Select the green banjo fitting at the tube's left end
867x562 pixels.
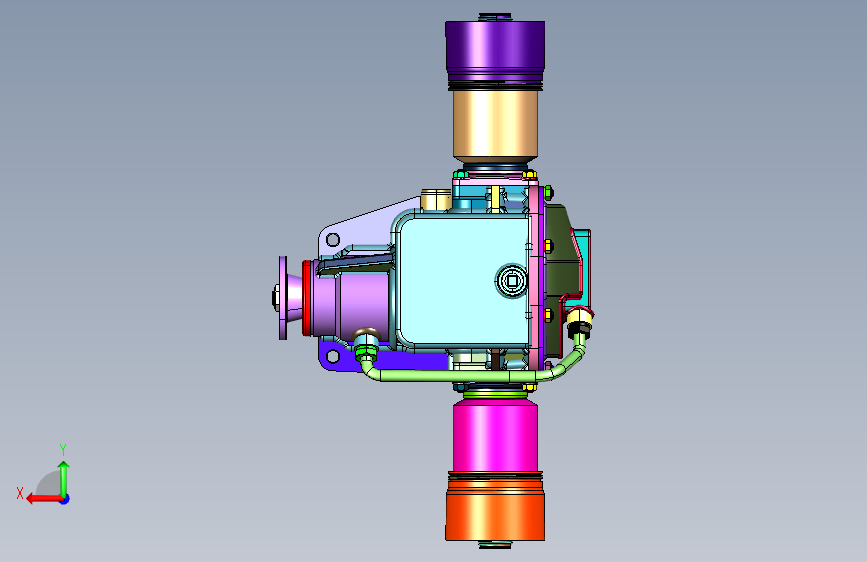[365, 350]
